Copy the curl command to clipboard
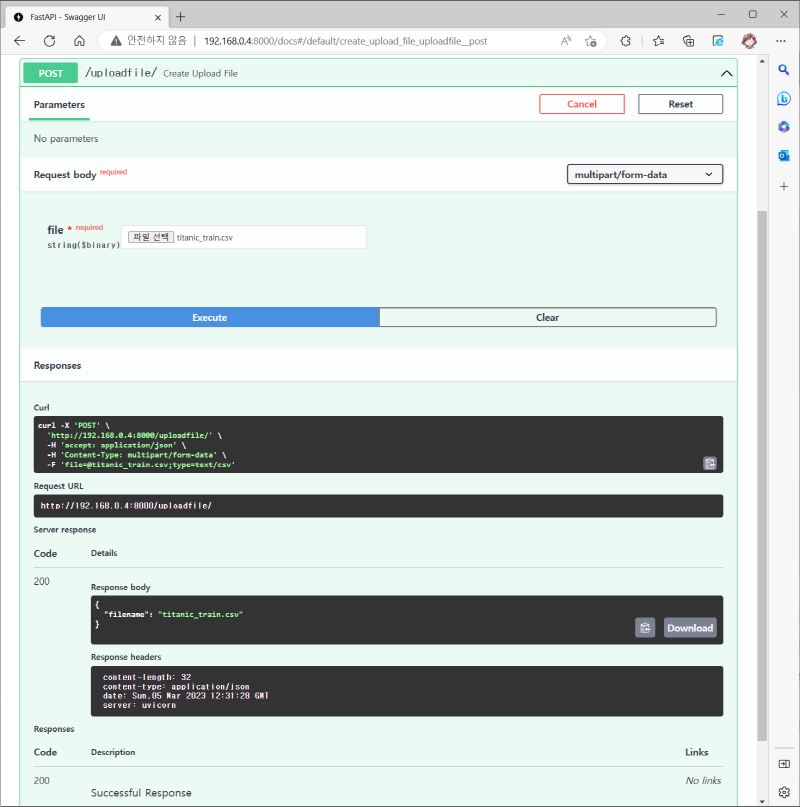Screen dimensions: 800x807 (x=710, y=463)
